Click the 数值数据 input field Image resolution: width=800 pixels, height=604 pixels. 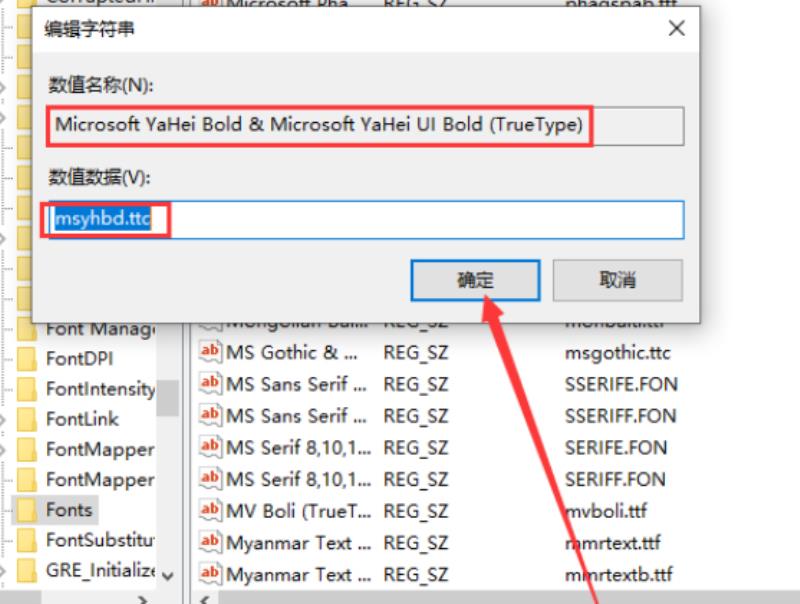[366, 220]
